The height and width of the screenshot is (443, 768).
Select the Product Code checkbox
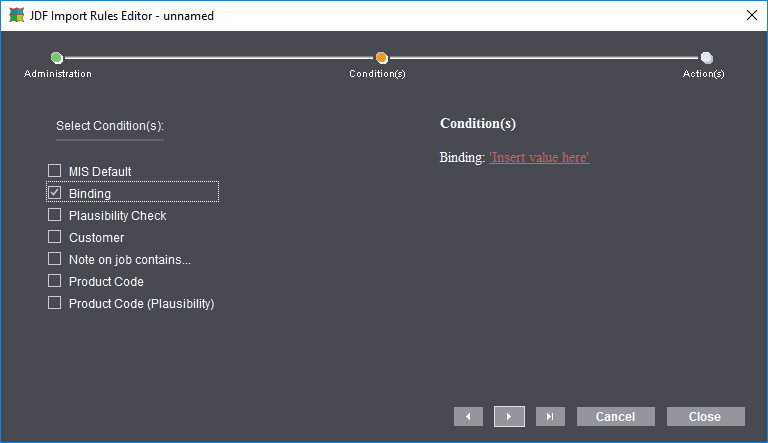[55, 281]
